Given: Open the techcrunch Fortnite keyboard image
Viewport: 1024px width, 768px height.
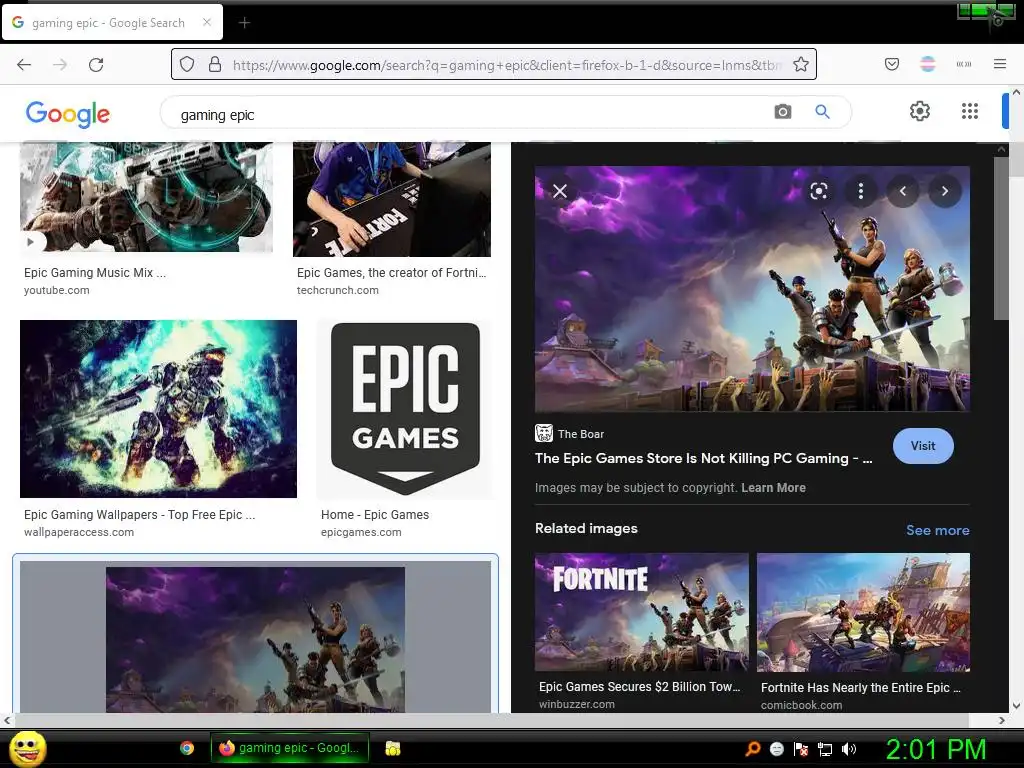Looking at the screenshot, I should [392, 199].
